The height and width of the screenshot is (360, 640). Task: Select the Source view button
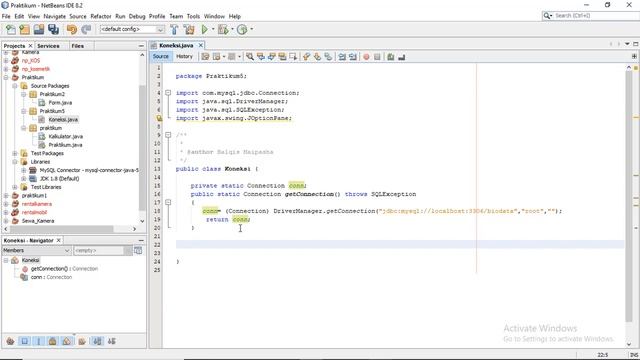pos(161,56)
